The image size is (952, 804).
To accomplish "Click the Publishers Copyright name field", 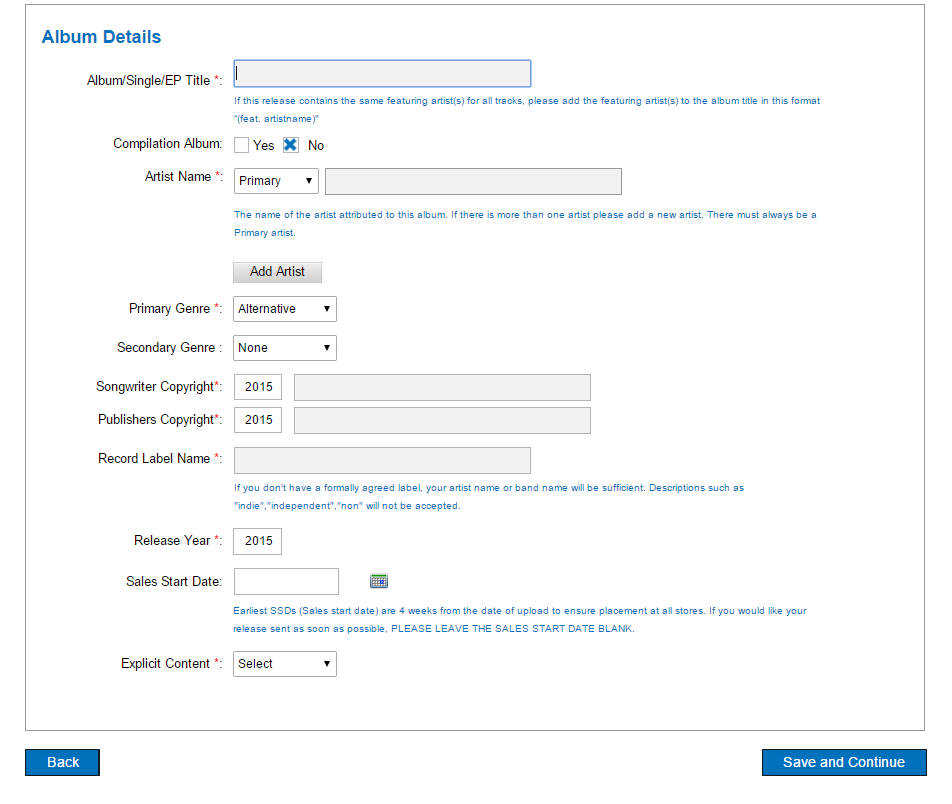I will pos(442,420).
